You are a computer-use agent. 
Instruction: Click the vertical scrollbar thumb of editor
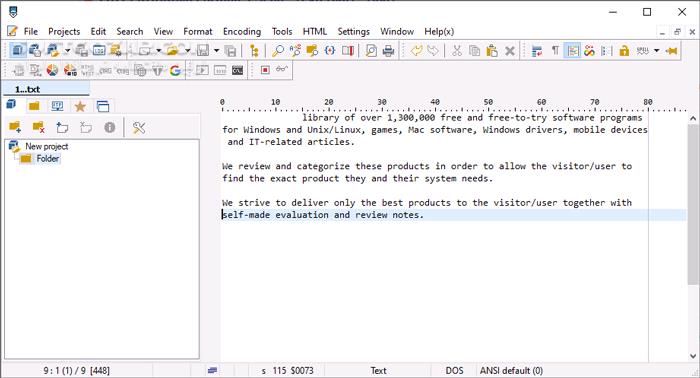click(x=693, y=204)
